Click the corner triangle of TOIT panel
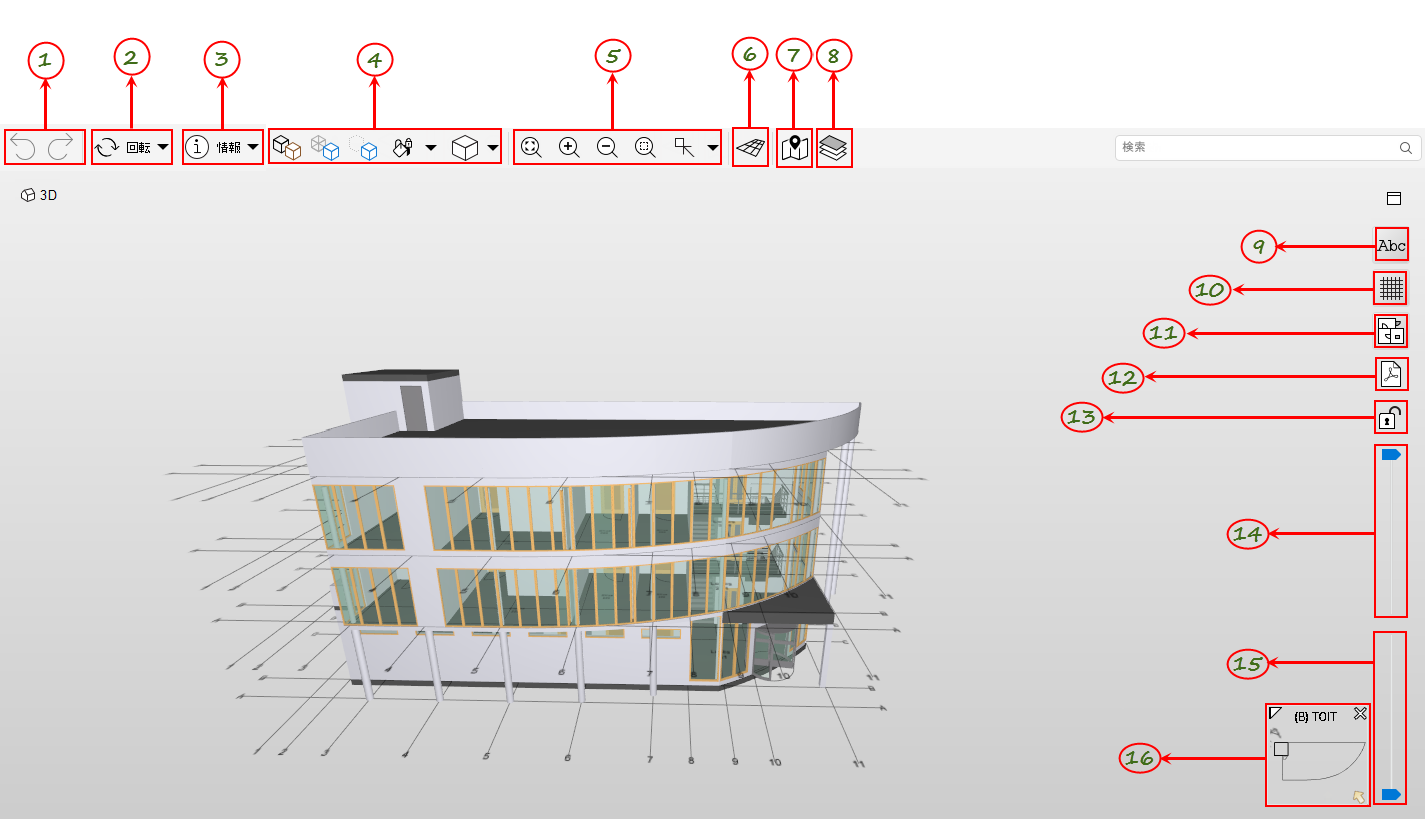Screen dimensions: 1425x819 1275,713
